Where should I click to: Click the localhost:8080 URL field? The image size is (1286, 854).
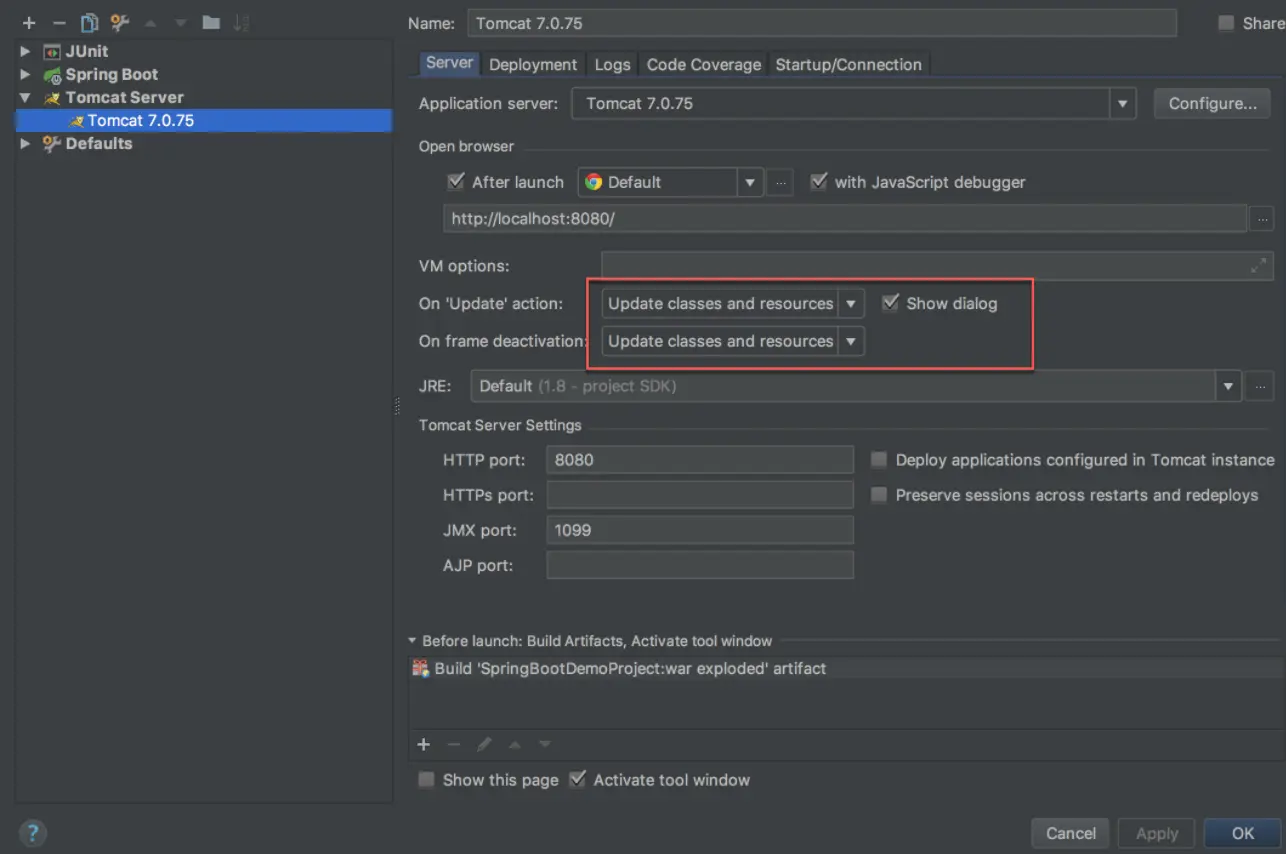pyautogui.click(x=845, y=218)
